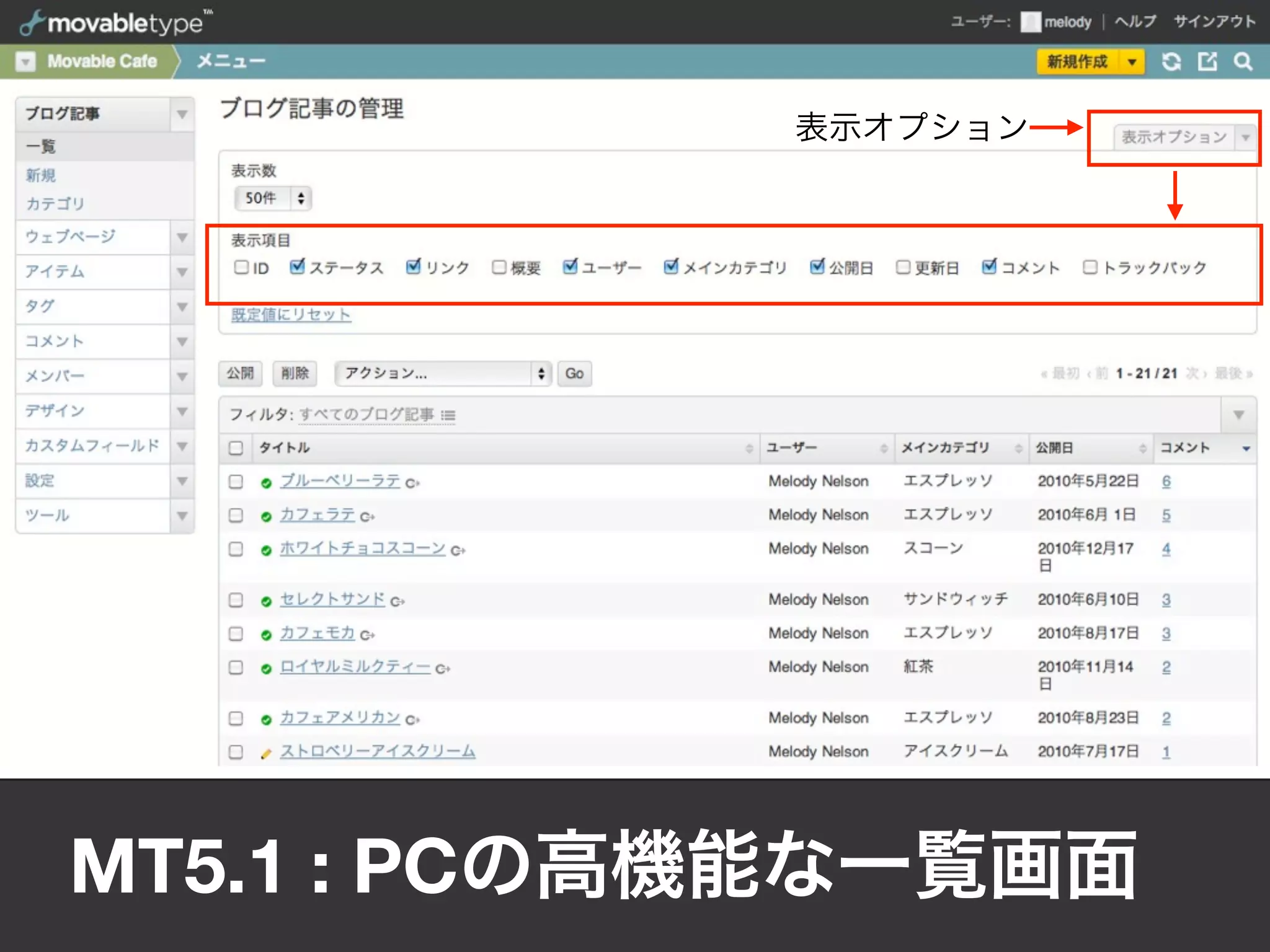This screenshot has width=1270, height=952.
Task: Click melody's user avatar icon
Action: tap(1030, 22)
